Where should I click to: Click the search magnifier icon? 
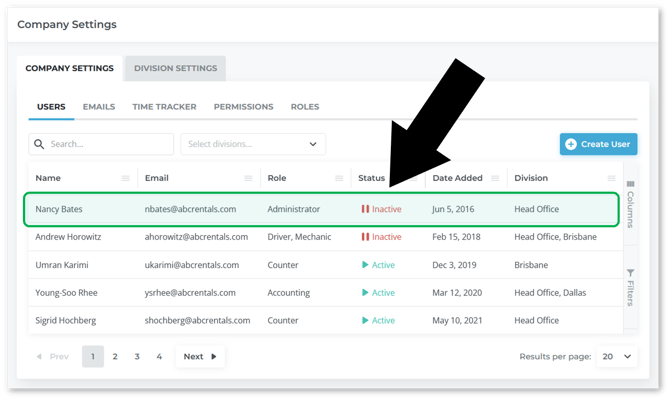click(x=39, y=144)
